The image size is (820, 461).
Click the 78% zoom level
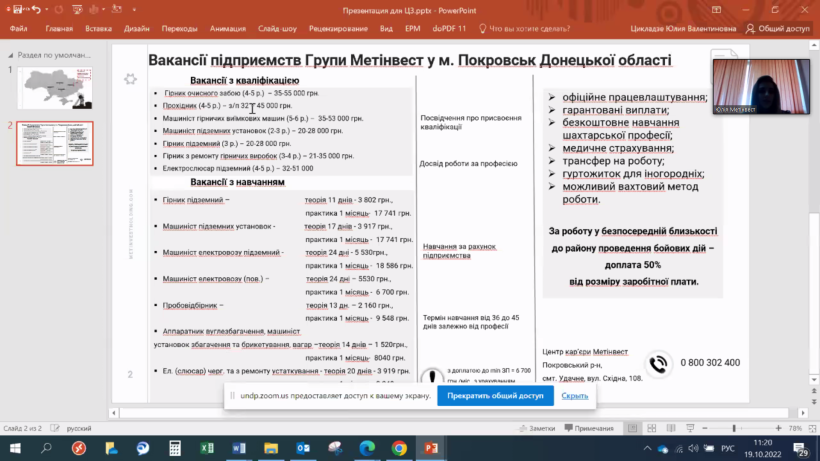click(795, 429)
